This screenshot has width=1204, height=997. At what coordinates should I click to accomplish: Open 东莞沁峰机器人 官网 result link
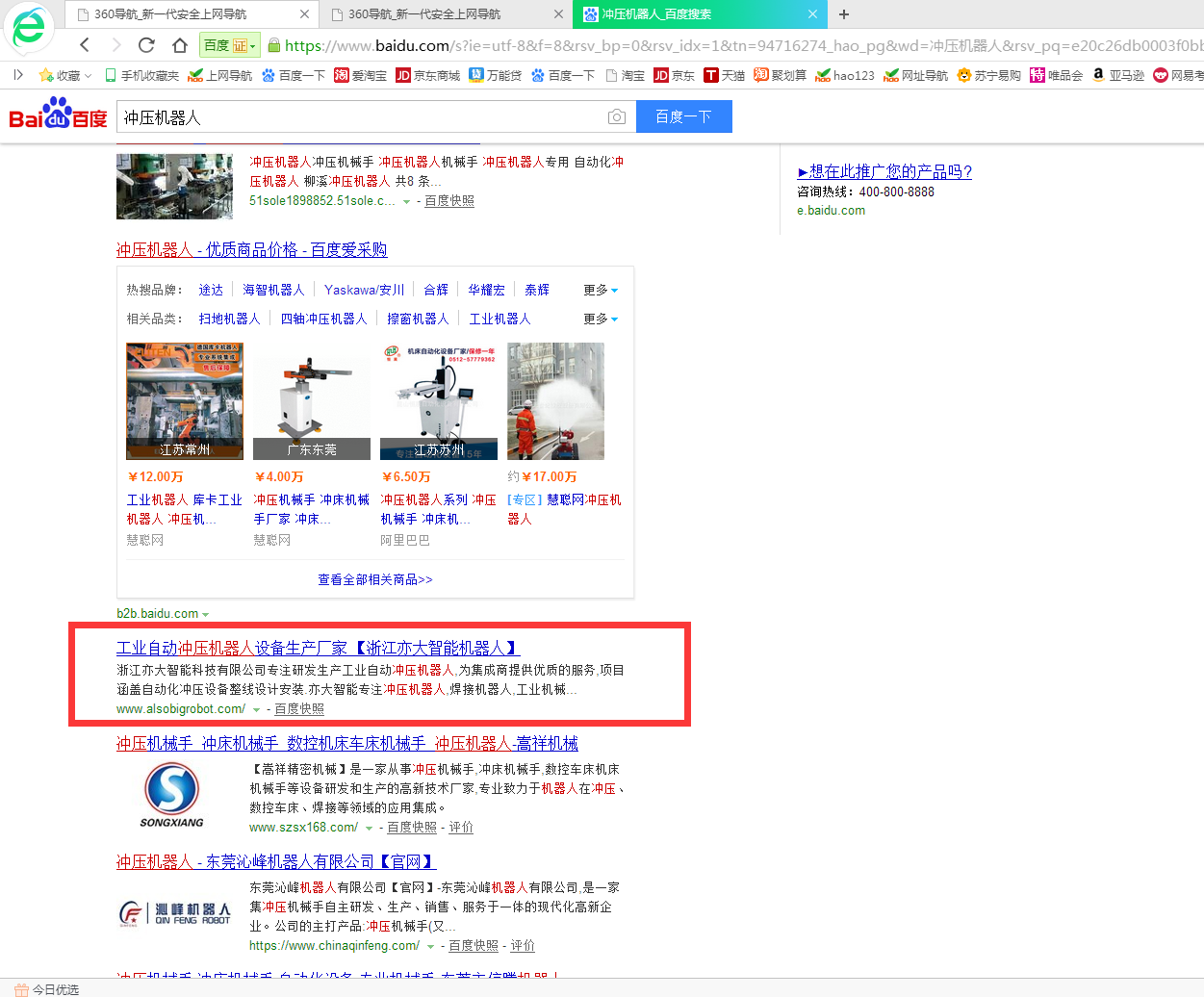[276, 861]
